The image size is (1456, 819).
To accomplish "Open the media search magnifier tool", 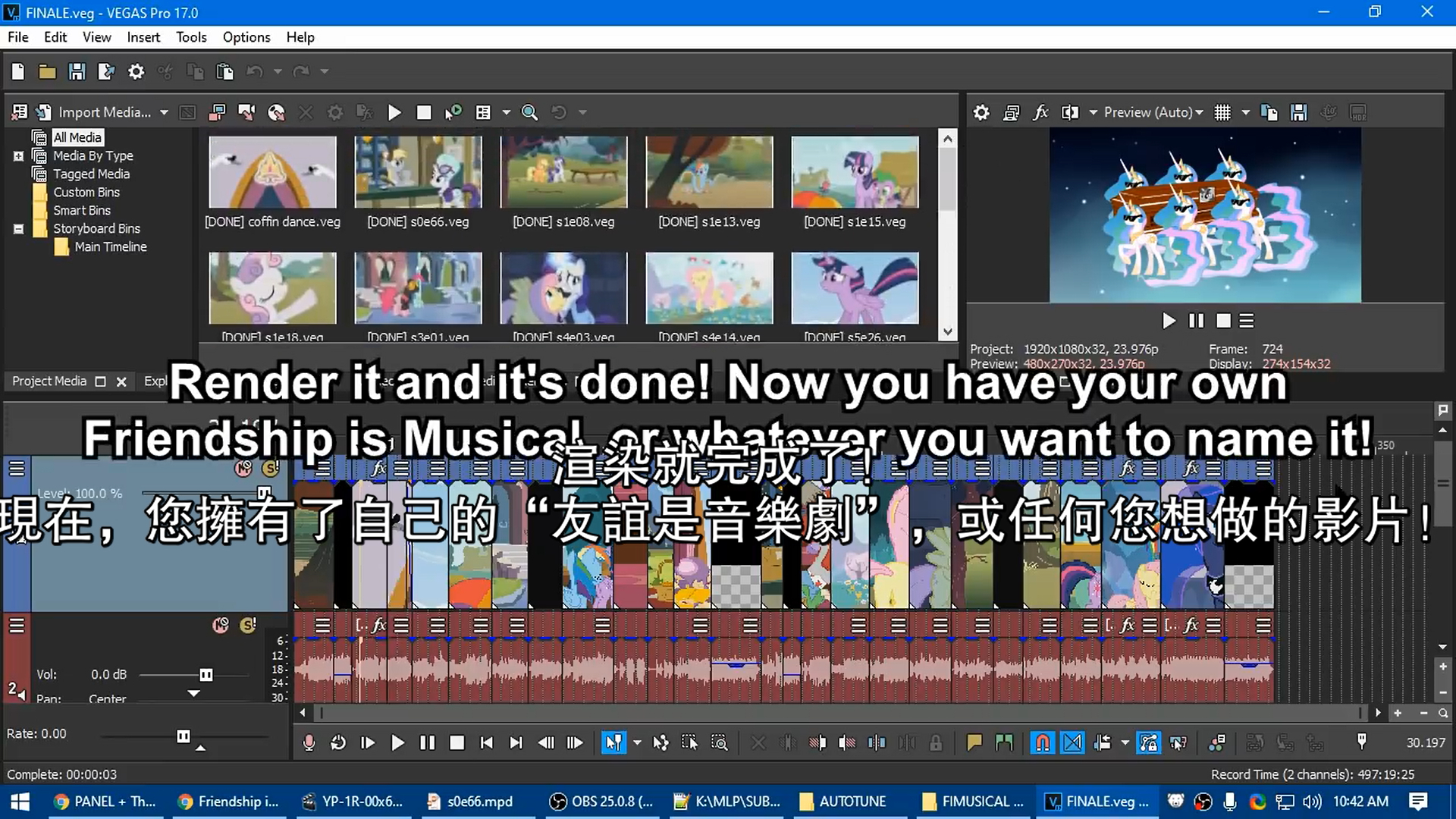I will [529, 112].
